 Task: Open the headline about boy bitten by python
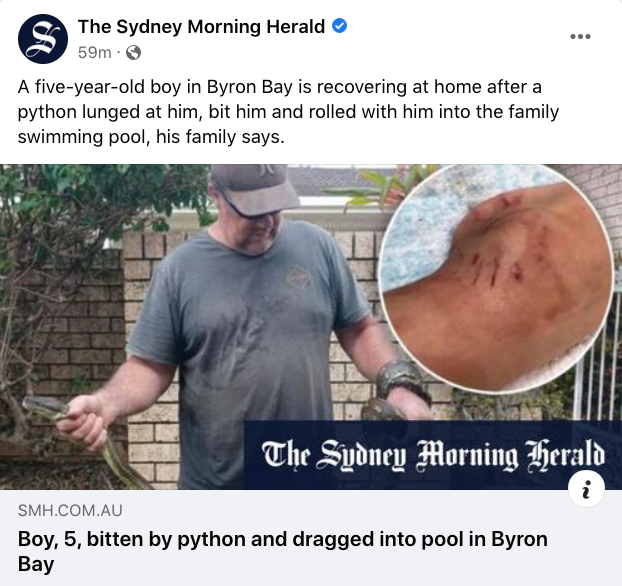[282, 551]
